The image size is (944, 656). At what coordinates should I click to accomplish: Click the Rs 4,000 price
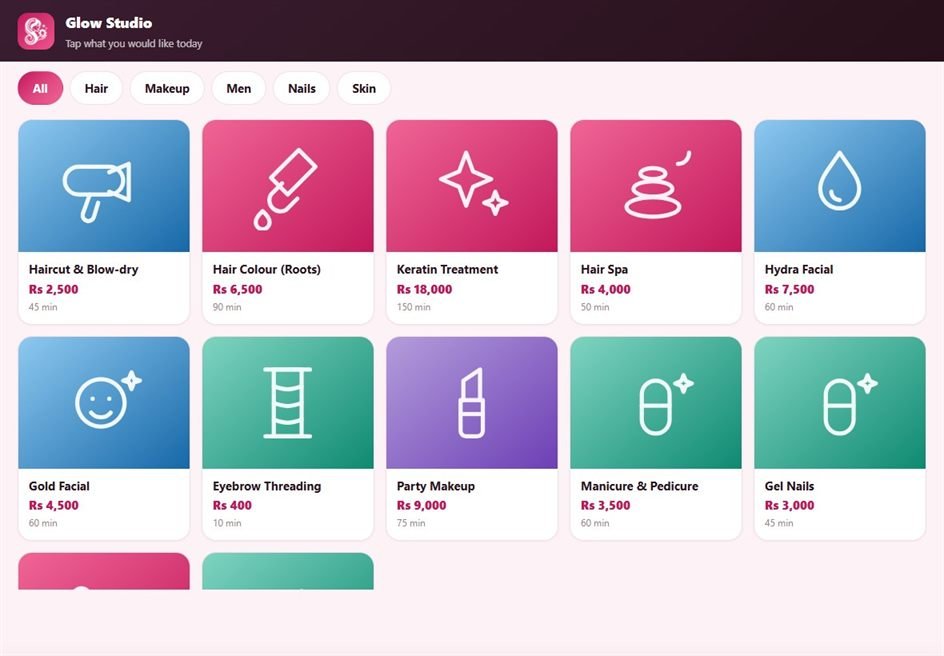pyautogui.click(x=606, y=289)
